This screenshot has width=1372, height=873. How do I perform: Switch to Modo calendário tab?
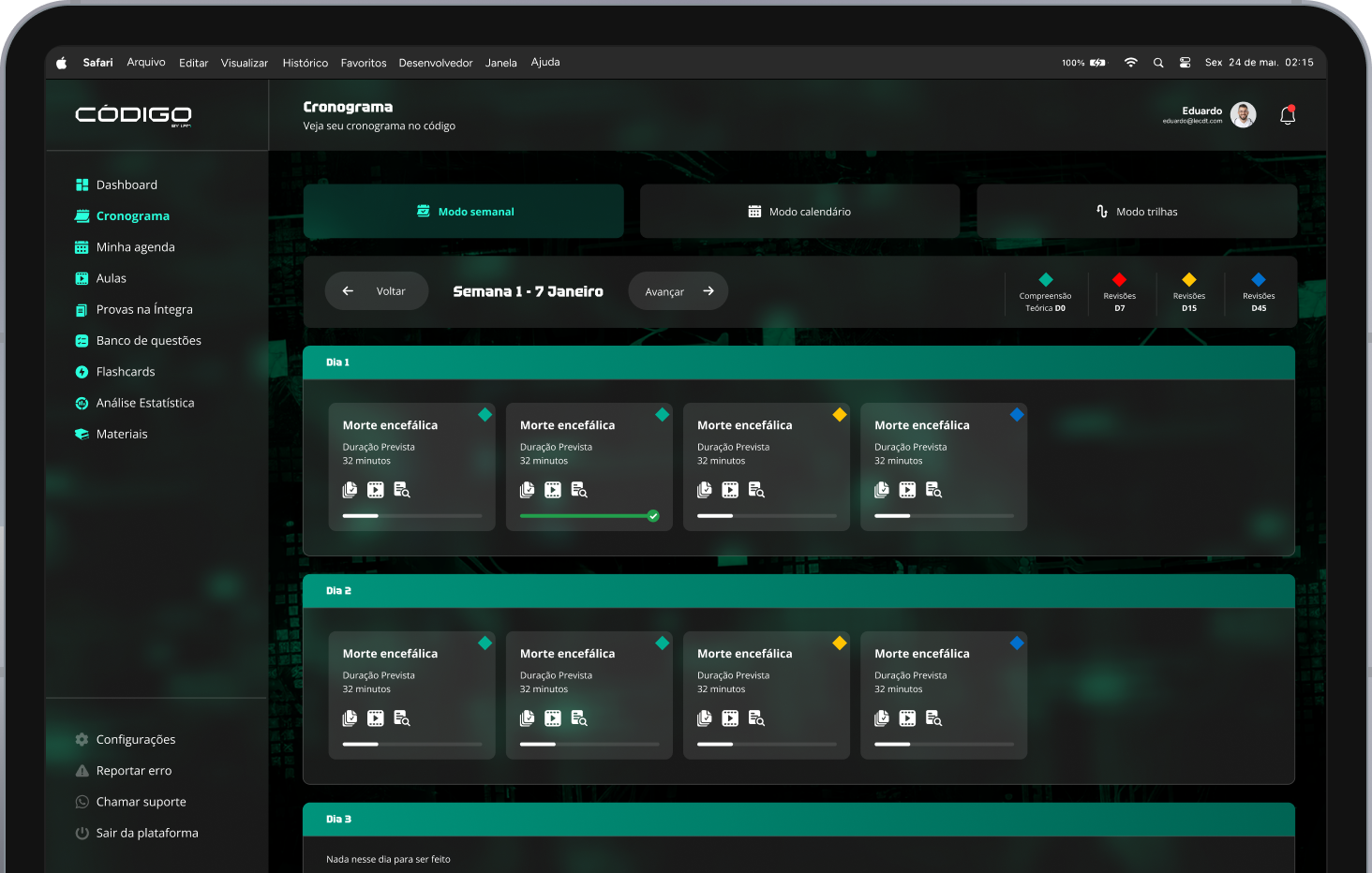(x=799, y=212)
